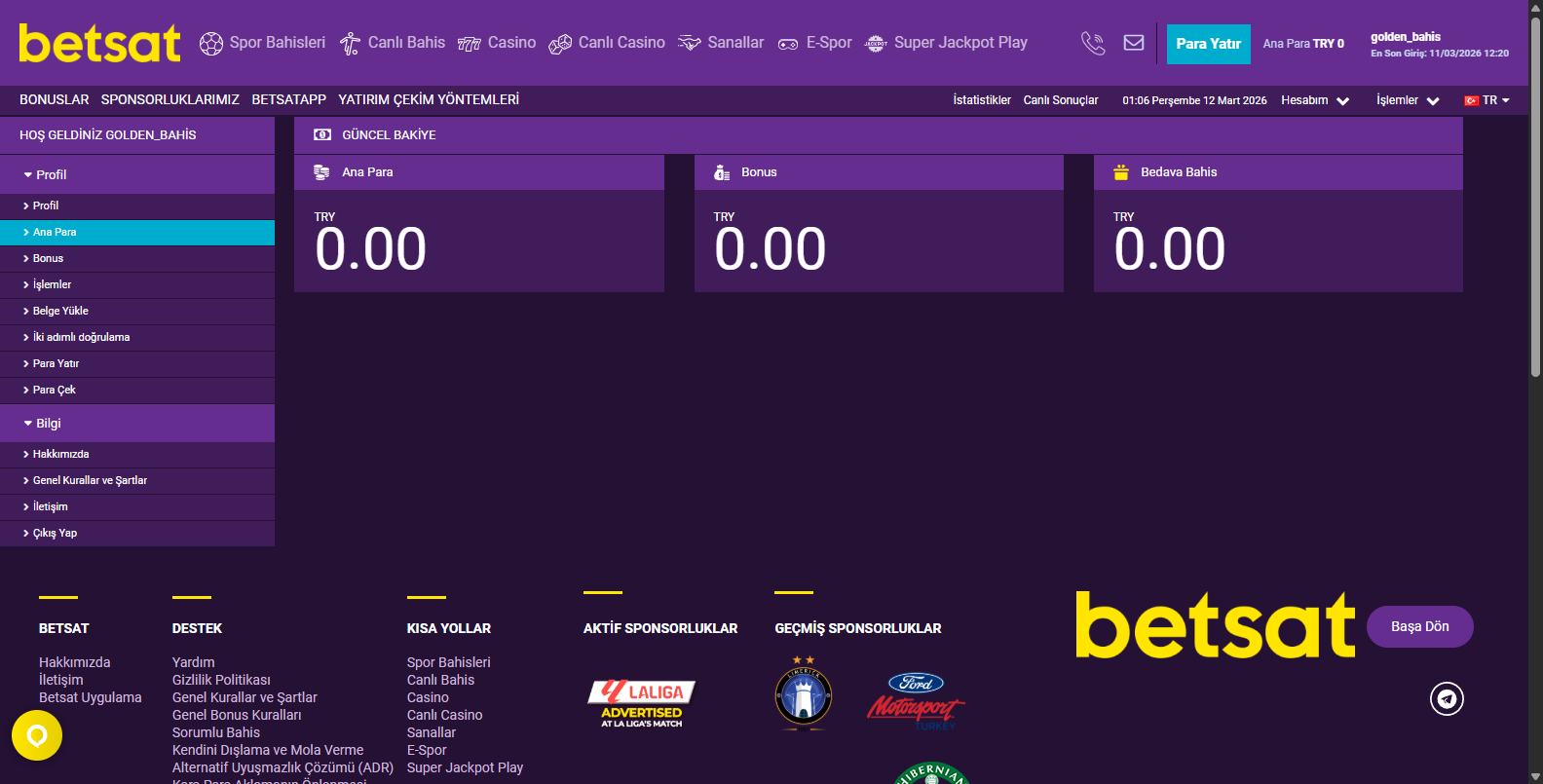Click the Ford Motorsport Turkey logo
The width and height of the screenshot is (1543, 784).
click(x=916, y=701)
